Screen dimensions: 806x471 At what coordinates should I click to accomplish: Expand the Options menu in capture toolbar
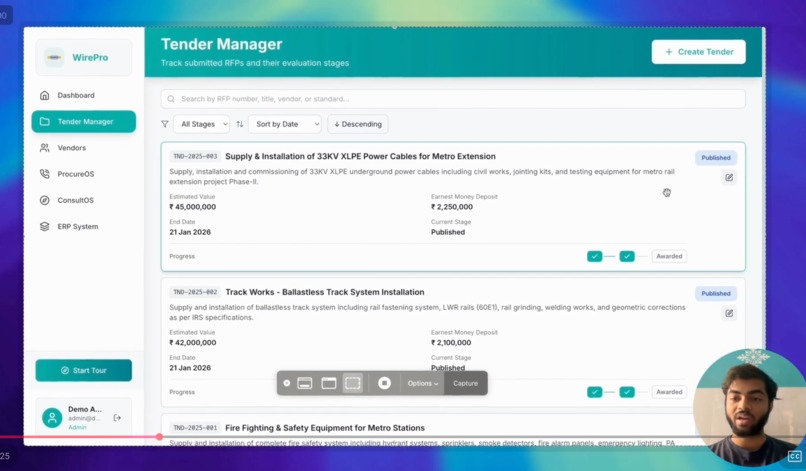click(423, 383)
